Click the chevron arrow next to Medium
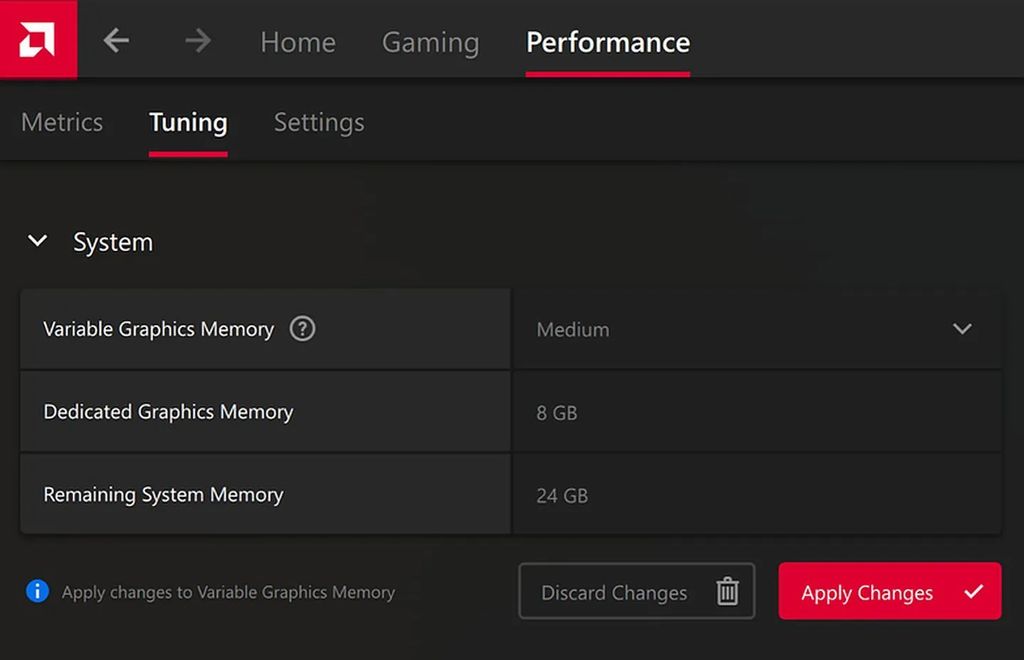Screen dimensions: 1024x660 963,329
